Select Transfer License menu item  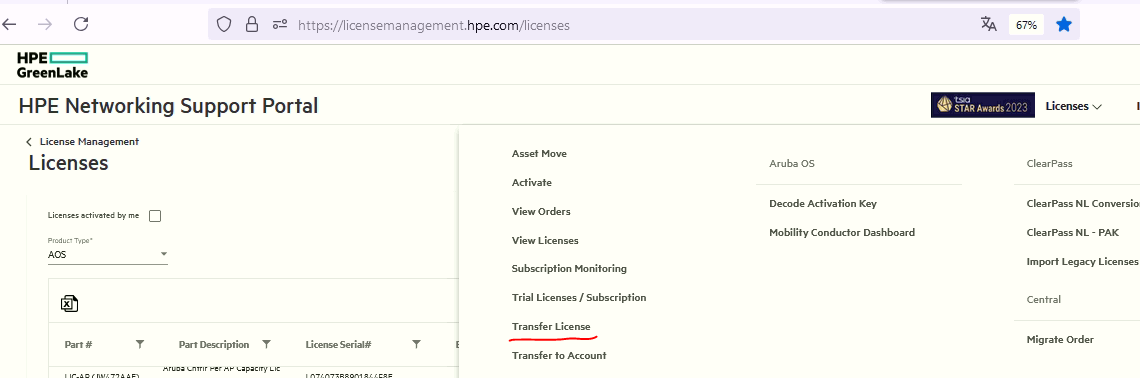click(x=551, y=326)
